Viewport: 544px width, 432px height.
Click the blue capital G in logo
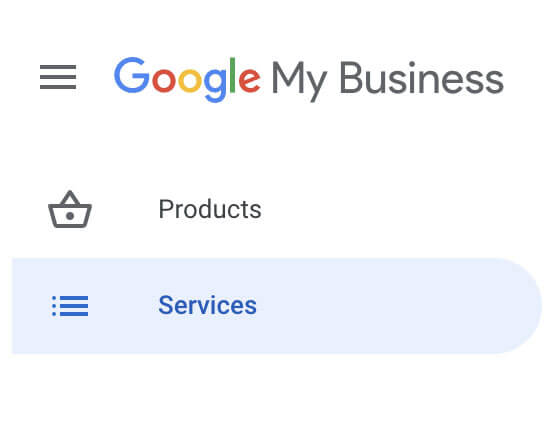point(131,75)
